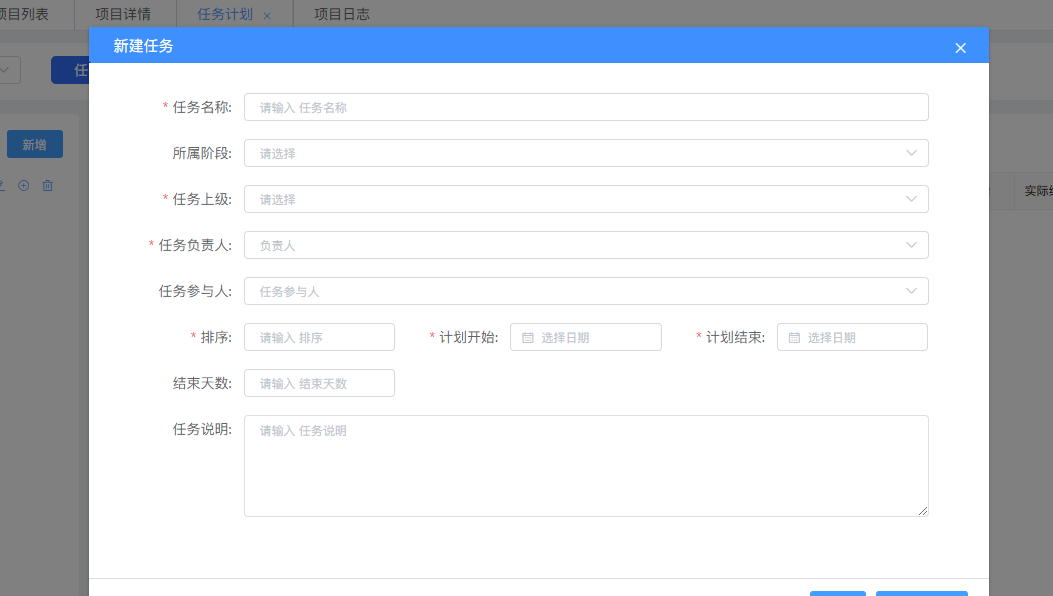Close the 任务计划 tab with its x

pyautogui.click(x=267, y=15)
